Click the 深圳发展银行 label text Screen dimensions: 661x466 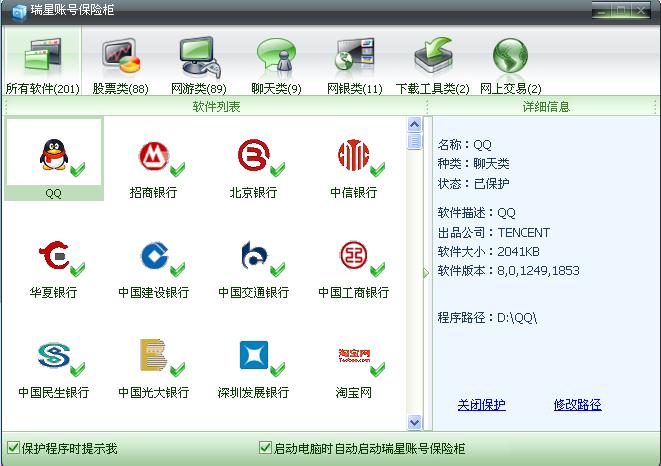(253, 393)
